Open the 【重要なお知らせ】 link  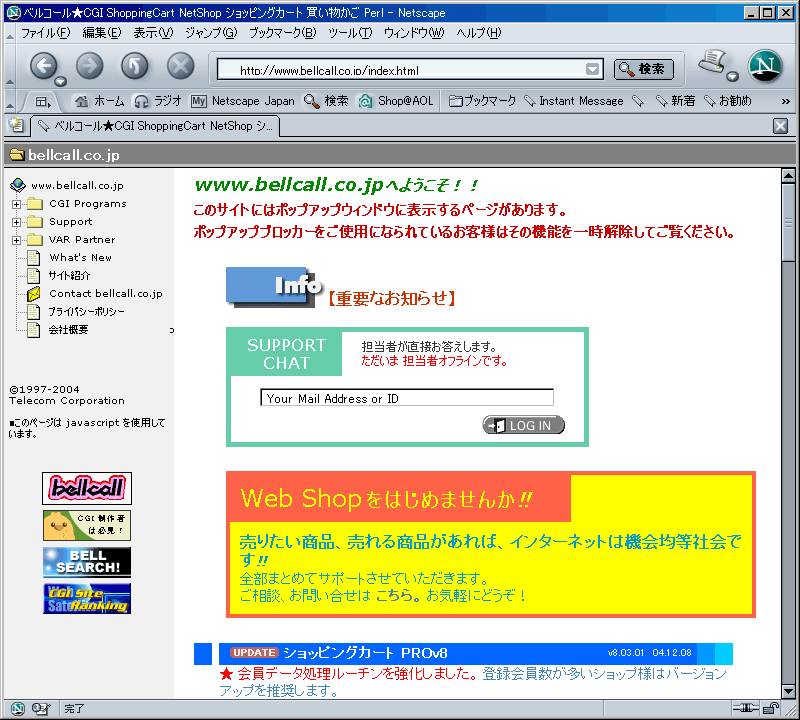click(x=391, y=298)
